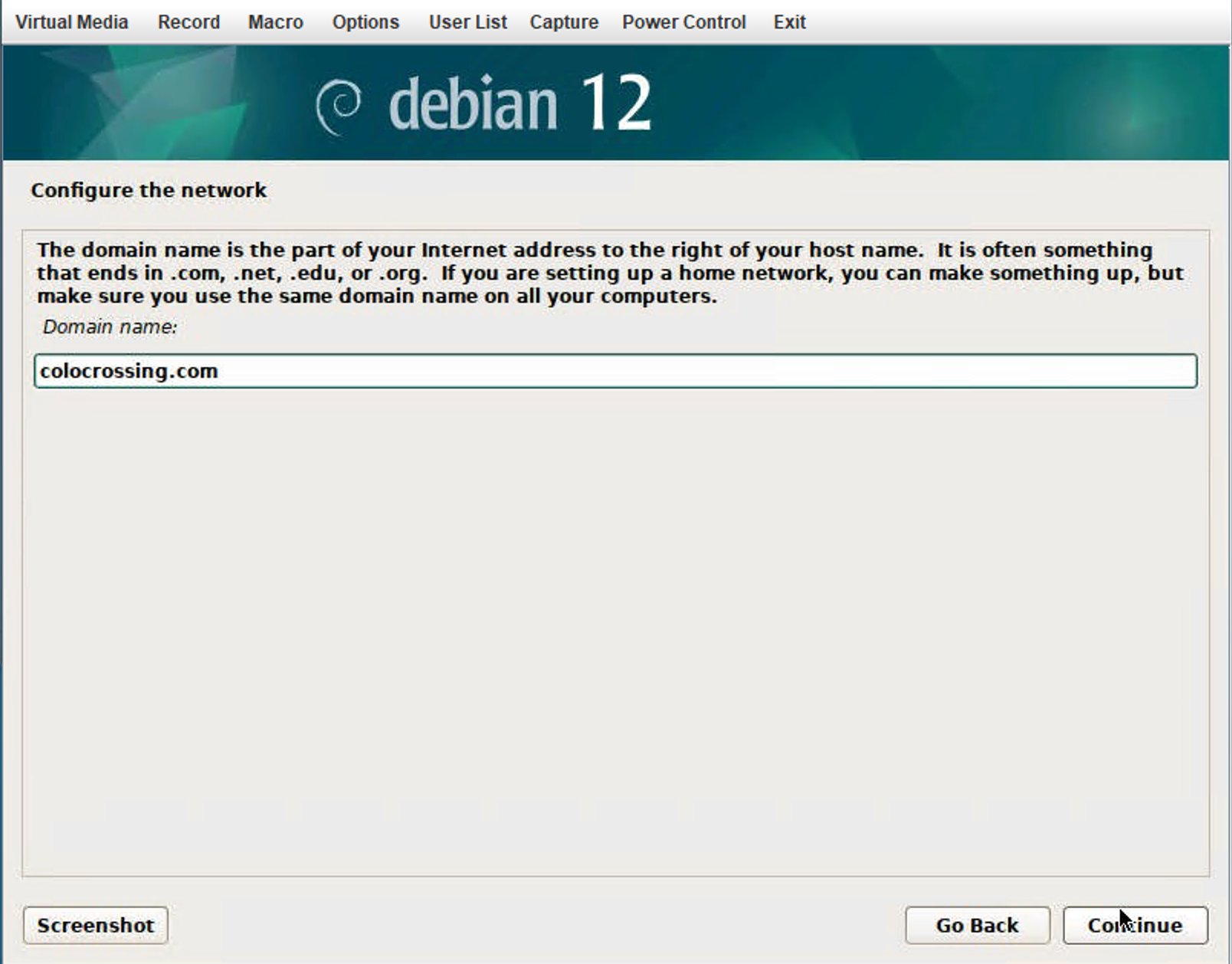Click the teal banner background right of the title
The height and width of the screenshot is (964, 1232).
(x=958, y=103)
